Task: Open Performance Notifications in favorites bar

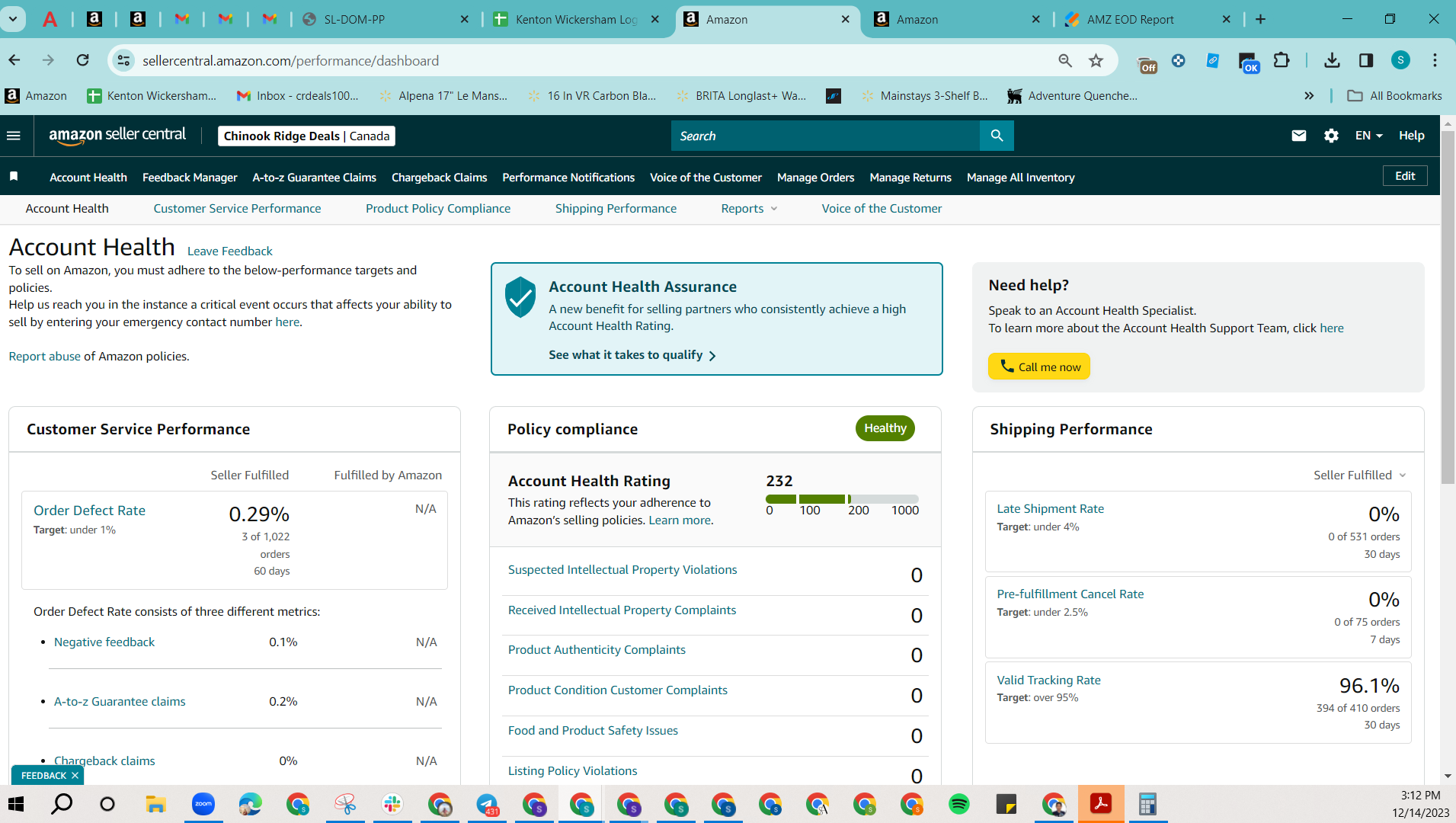Action: (568, 177)
